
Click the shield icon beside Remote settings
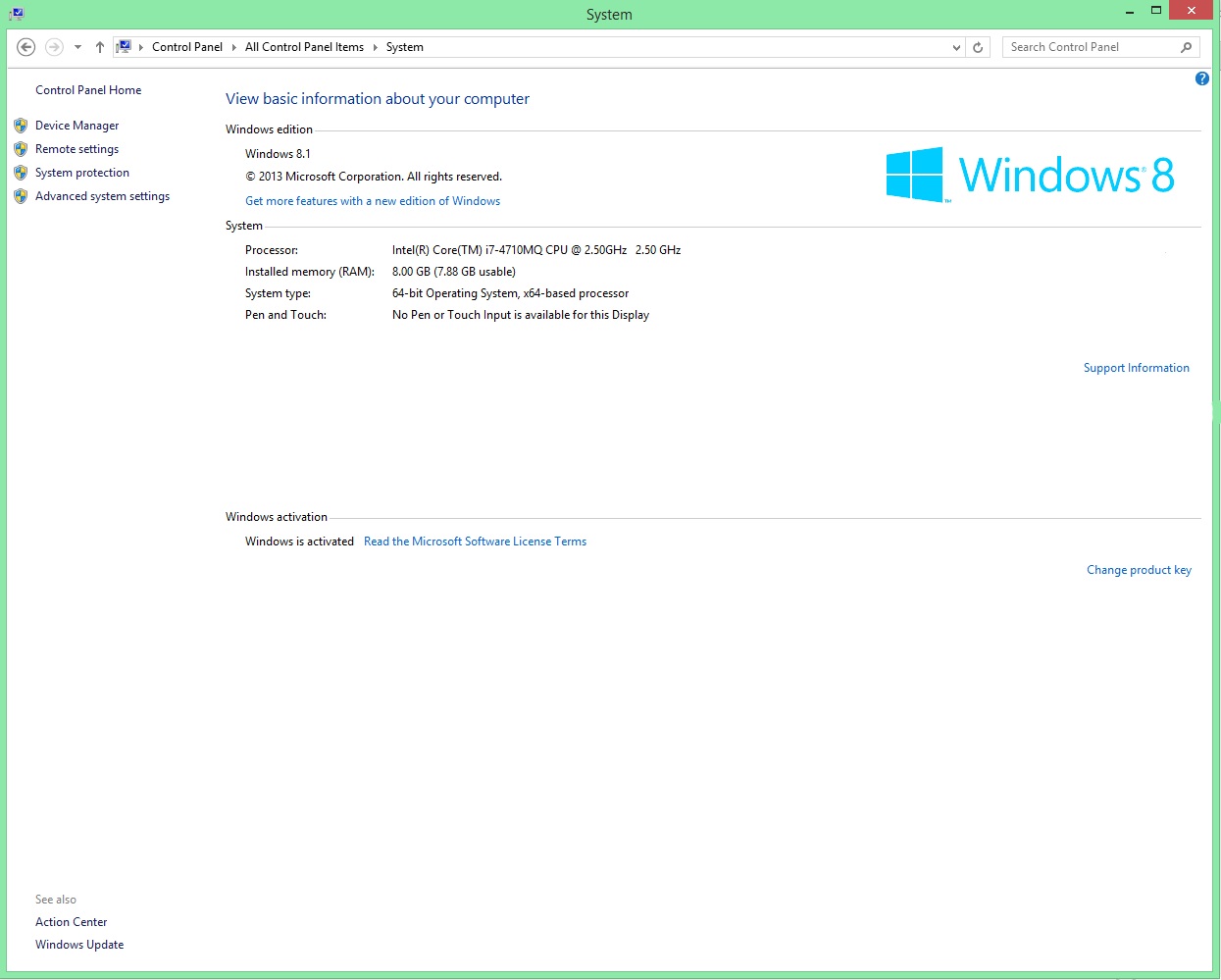21,149
